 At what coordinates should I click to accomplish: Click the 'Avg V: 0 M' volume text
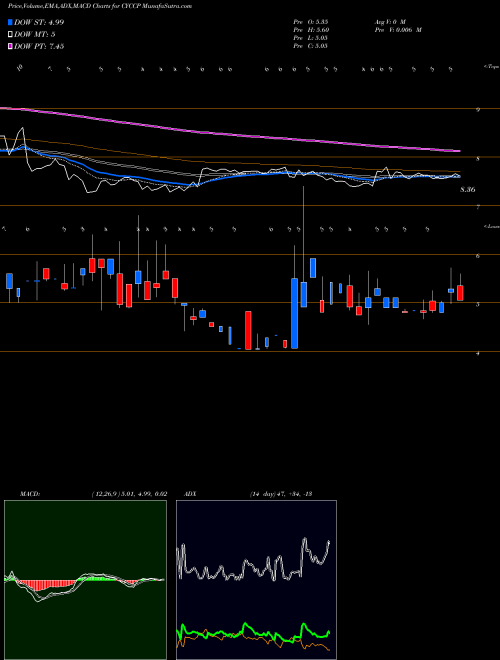pos(389,21)
